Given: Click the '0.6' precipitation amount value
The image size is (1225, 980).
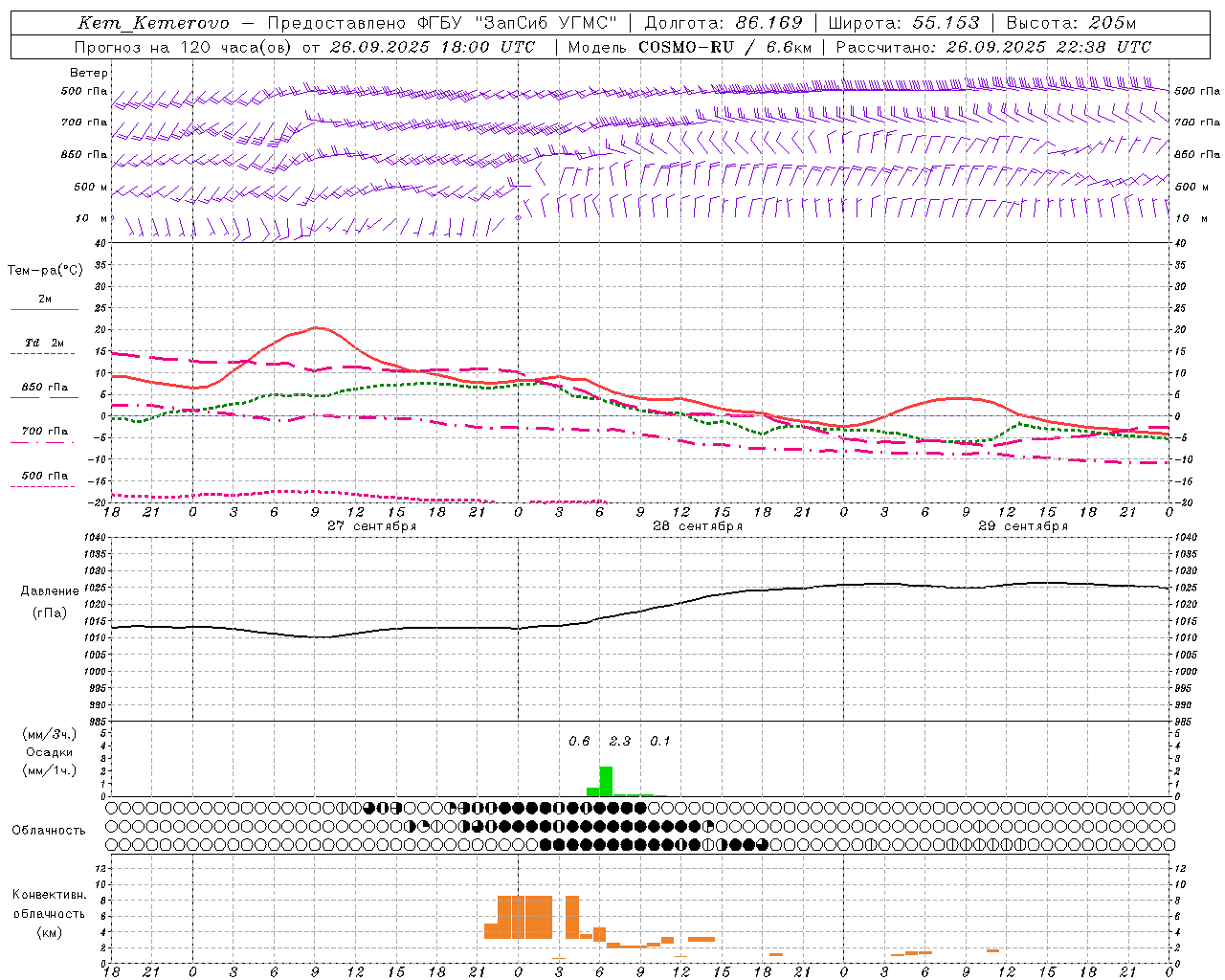Looking at the screenshot, I should pos(579,741).
